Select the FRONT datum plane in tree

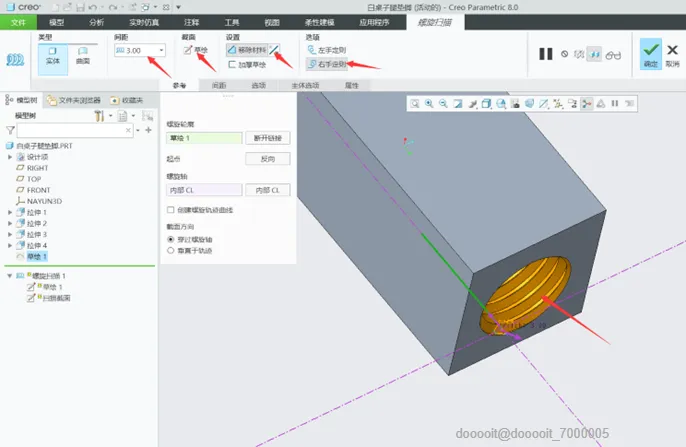[x=33, y=190]
